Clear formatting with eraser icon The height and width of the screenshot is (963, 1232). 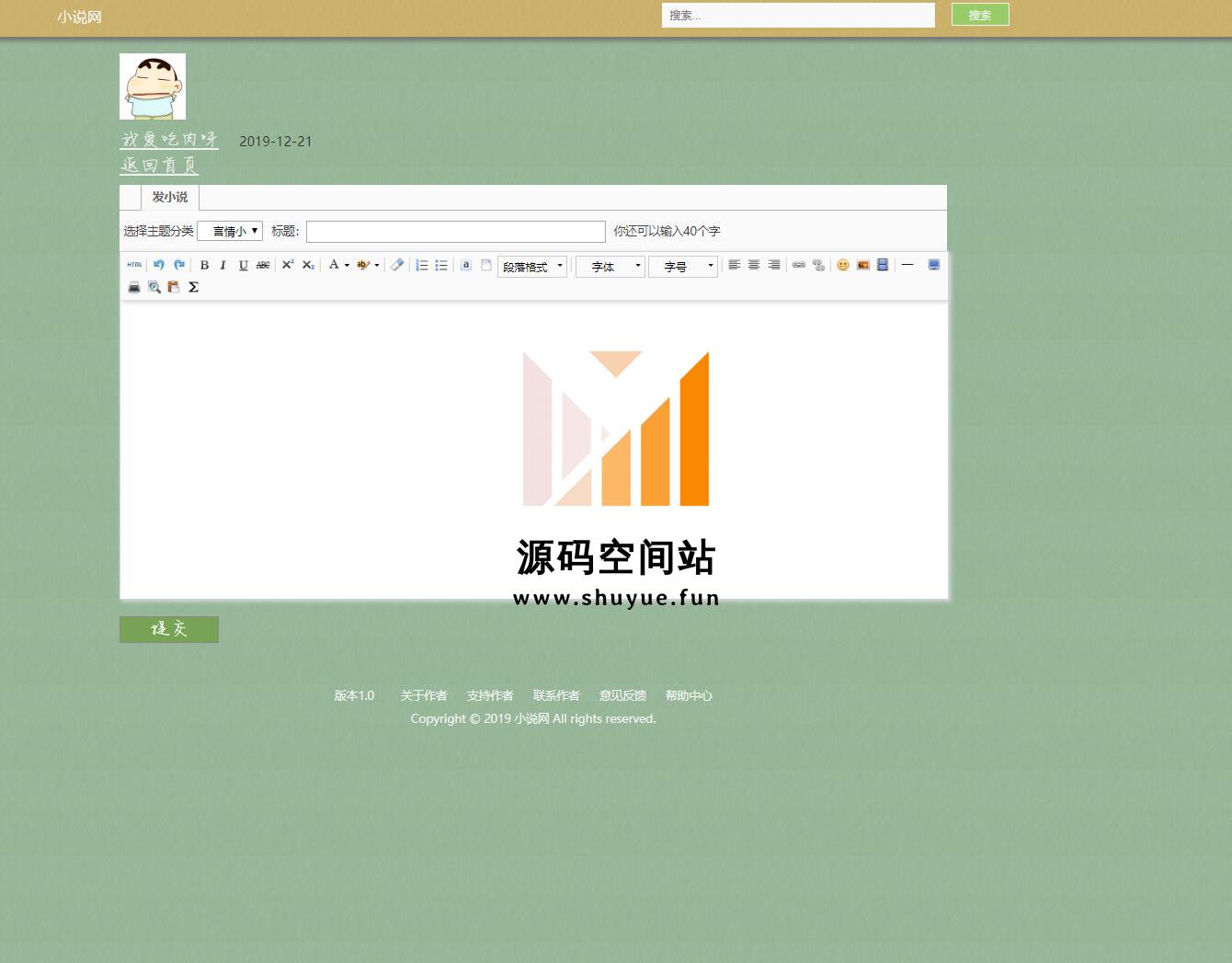tap(397, 265)
